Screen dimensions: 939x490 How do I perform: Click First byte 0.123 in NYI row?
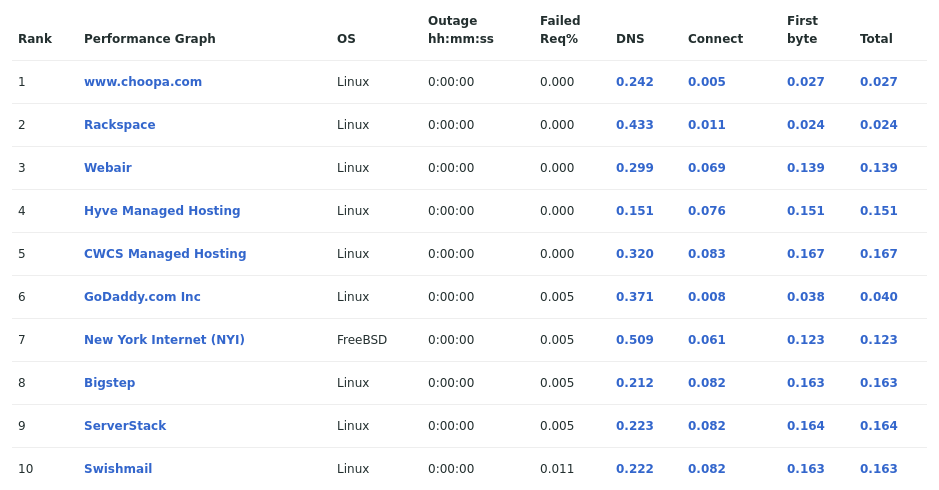pos(805,340)
